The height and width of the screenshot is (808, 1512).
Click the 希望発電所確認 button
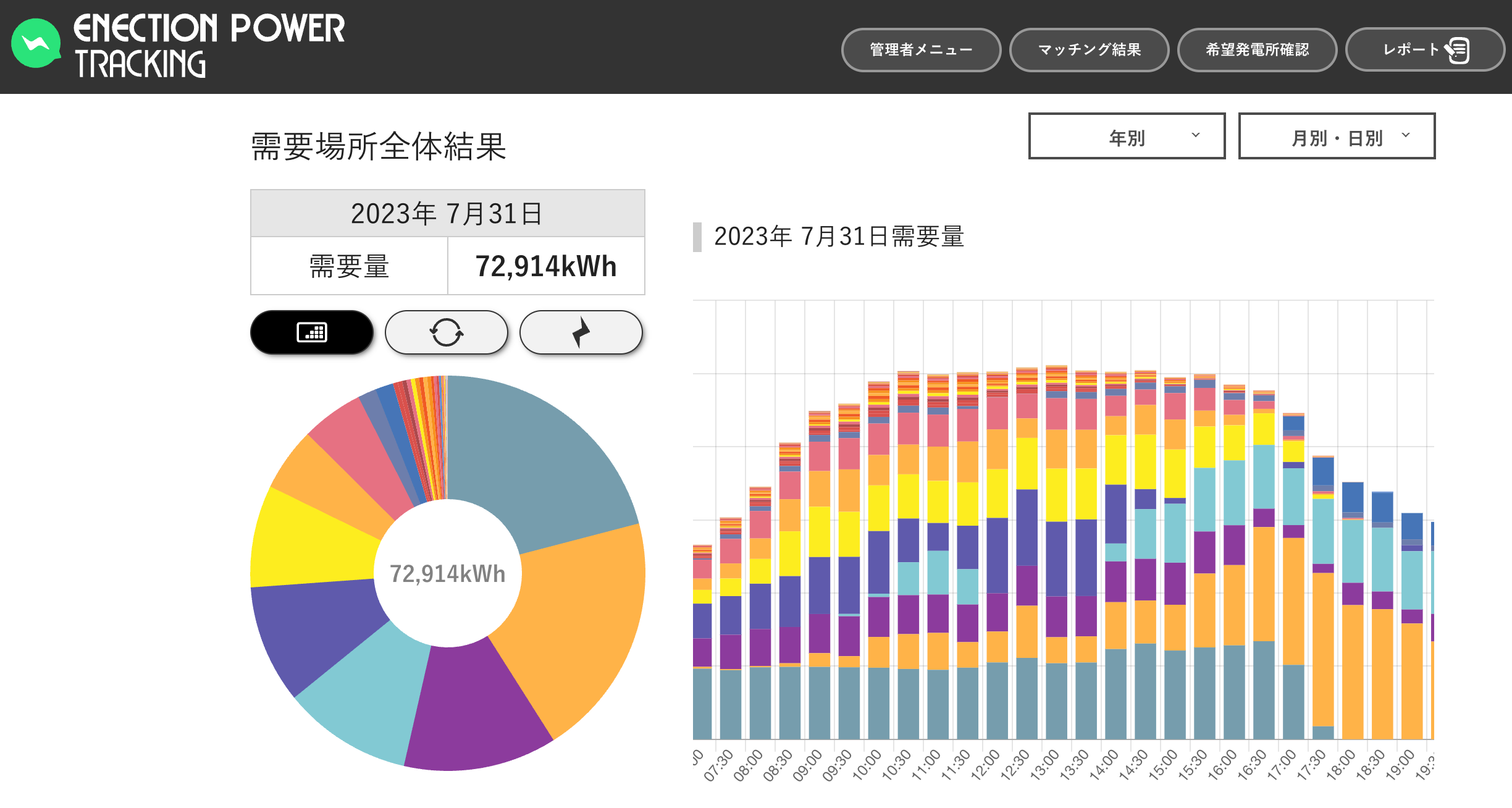1258,51
